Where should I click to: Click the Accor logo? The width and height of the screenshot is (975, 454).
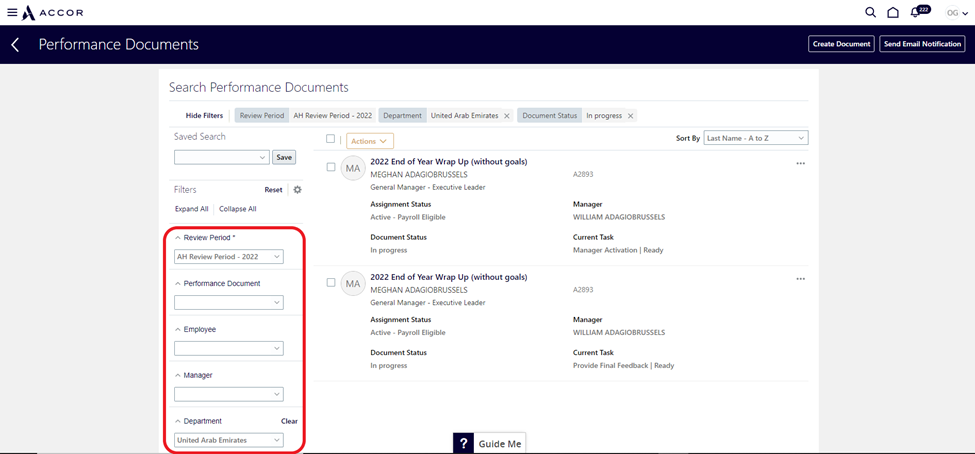click(x=53, y=12)
